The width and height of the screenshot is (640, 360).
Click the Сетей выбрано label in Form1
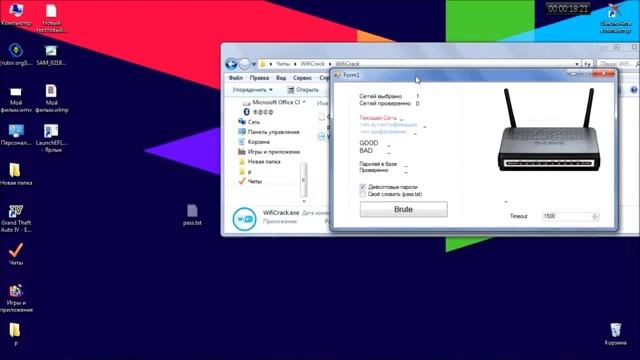(x=380, y=96)
